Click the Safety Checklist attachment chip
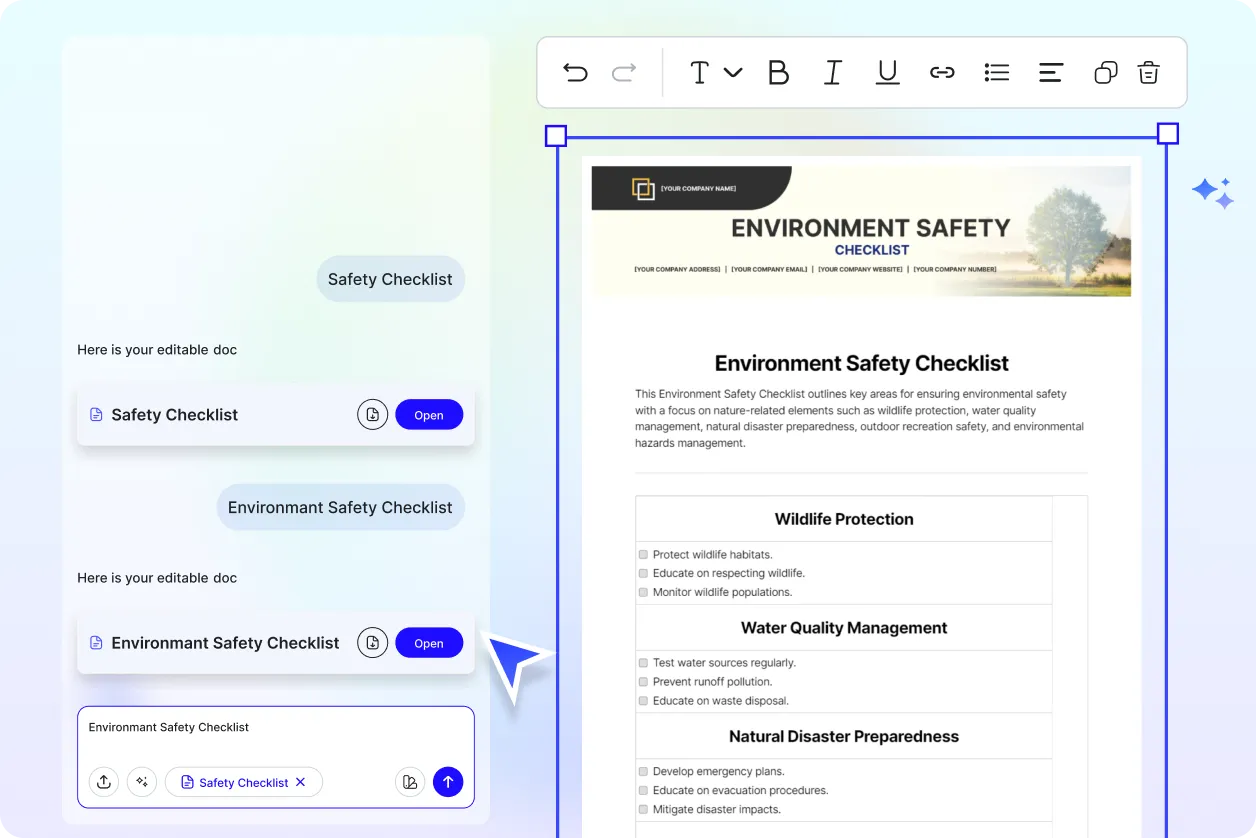The image size is (1256, 838). coord(243,782)
